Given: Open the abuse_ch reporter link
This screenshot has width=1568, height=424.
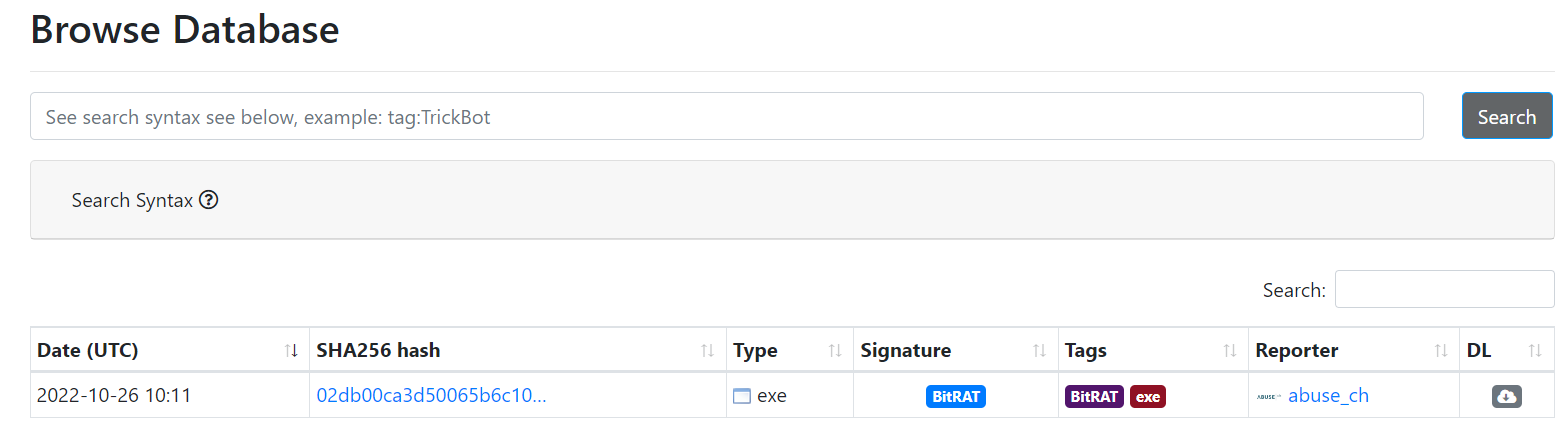Looking at the screenshot, I should tap(1328, 396).
